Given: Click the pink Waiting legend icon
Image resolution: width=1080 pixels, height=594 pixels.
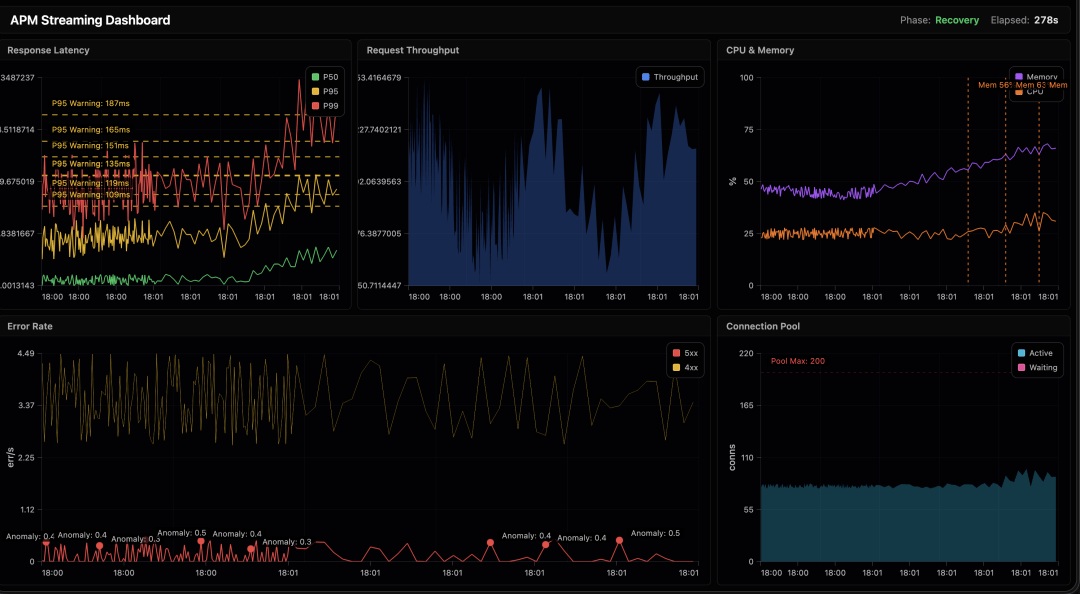Looking at the screenshot, I should 1021,368.
